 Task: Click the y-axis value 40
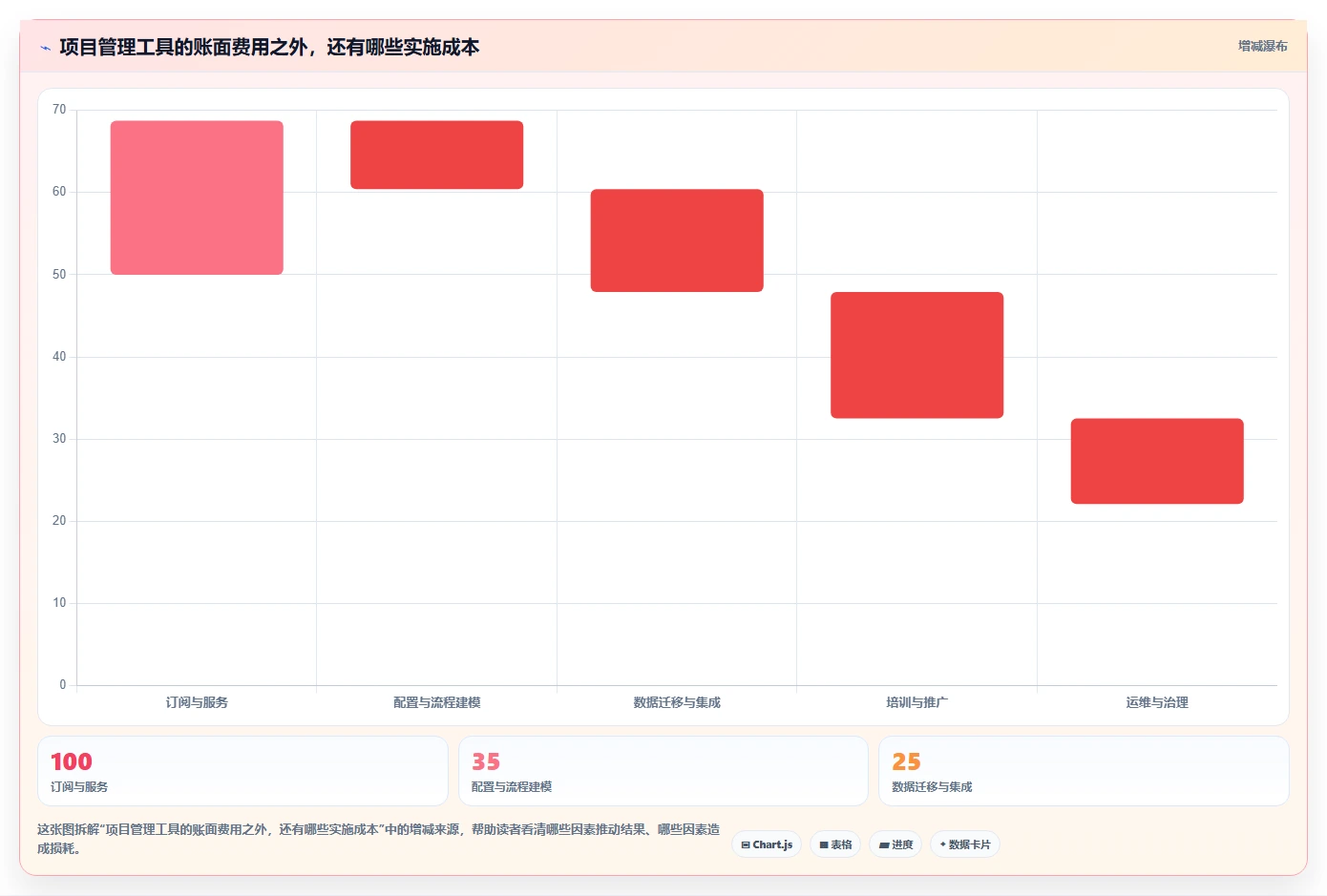pos(59,357)
